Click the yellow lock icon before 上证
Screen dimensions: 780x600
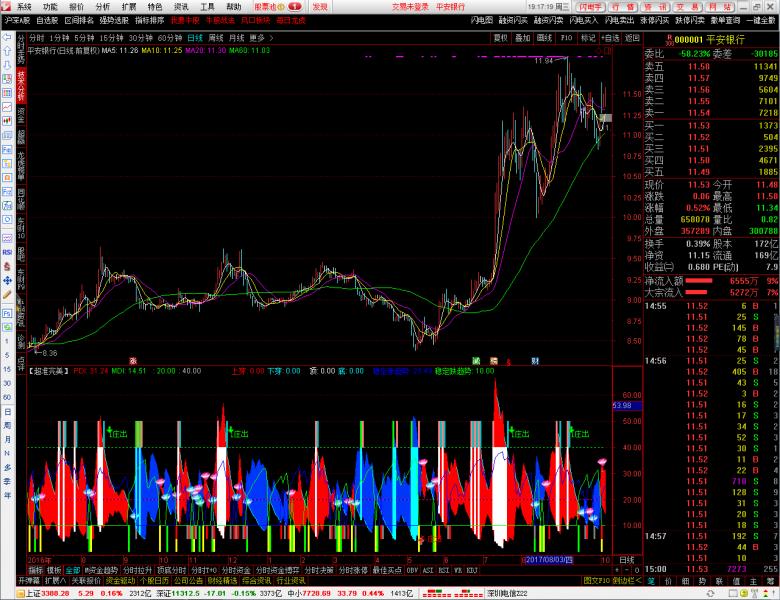pos(20,594)
